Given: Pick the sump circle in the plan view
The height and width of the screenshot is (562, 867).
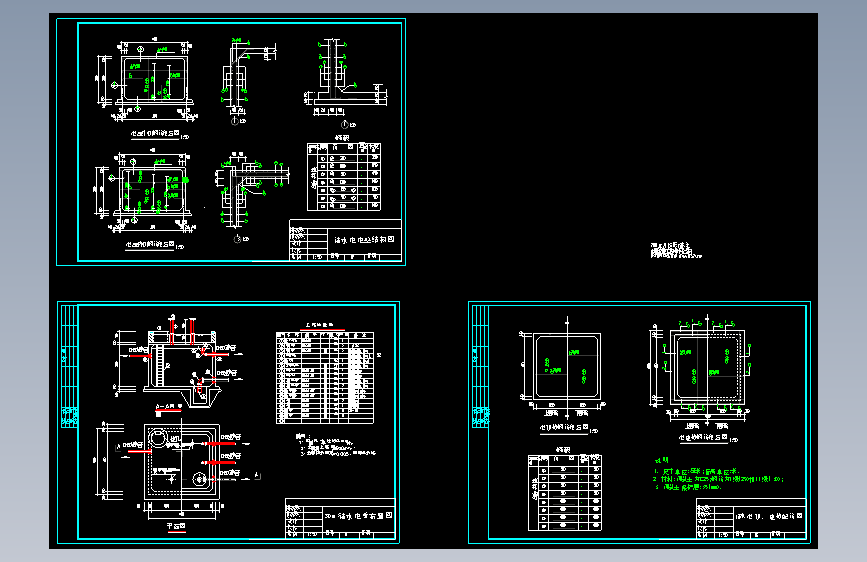Looking at the screenshot, I should [199, 479].
